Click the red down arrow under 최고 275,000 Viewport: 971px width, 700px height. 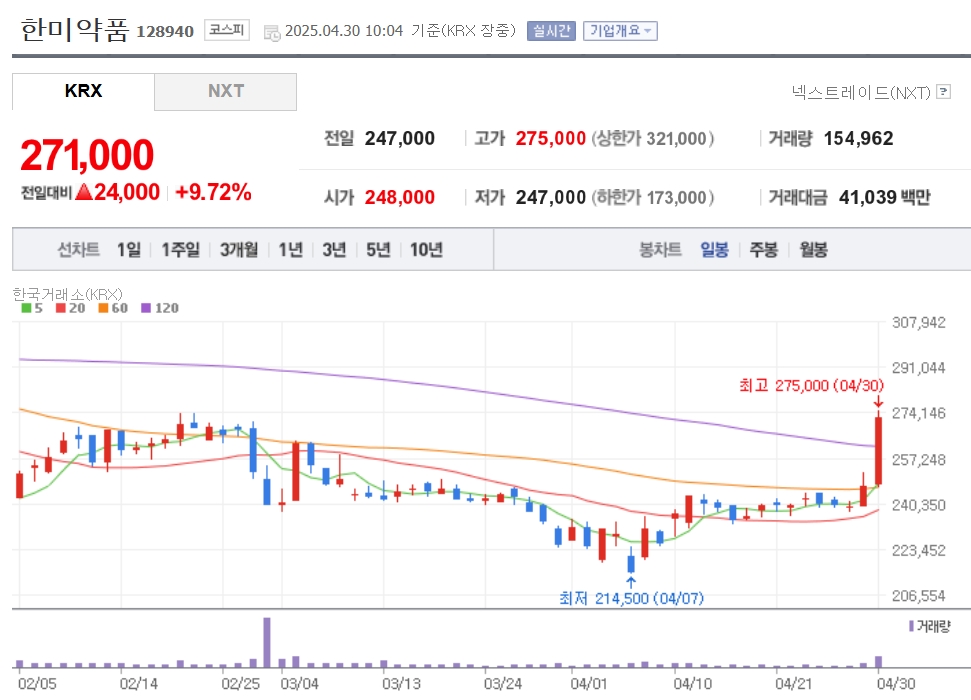click(878, 403)
